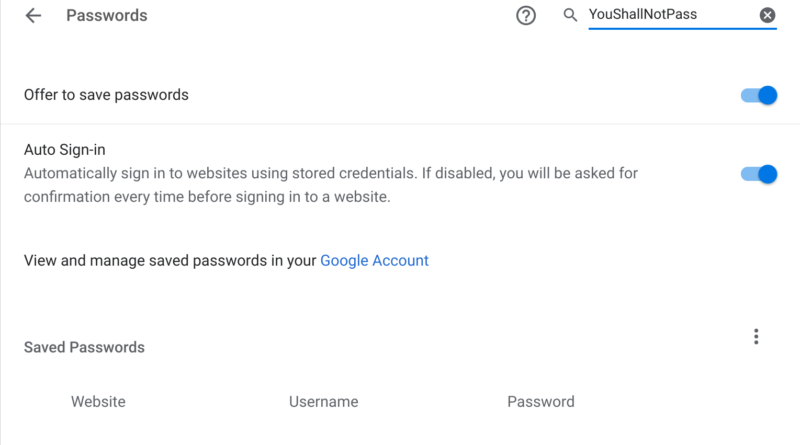The width and height of the screenshot is (800, 445).
Task: Focus the search field containing YouShallNotPass
Action: 672,14
